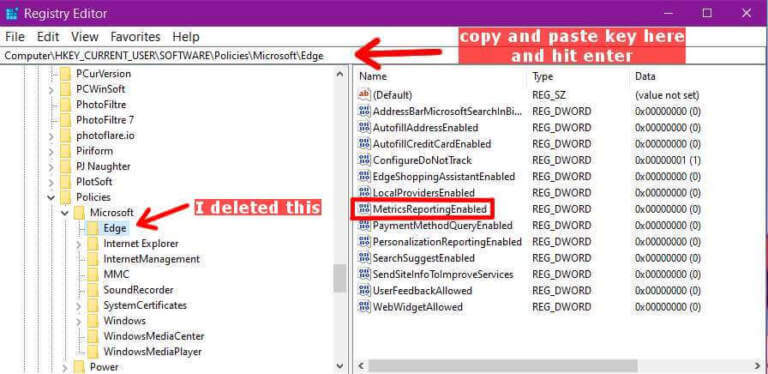The image size is (768, 374).
Task: Click the horizontal scrollbar in values pane
Action: 504,366
